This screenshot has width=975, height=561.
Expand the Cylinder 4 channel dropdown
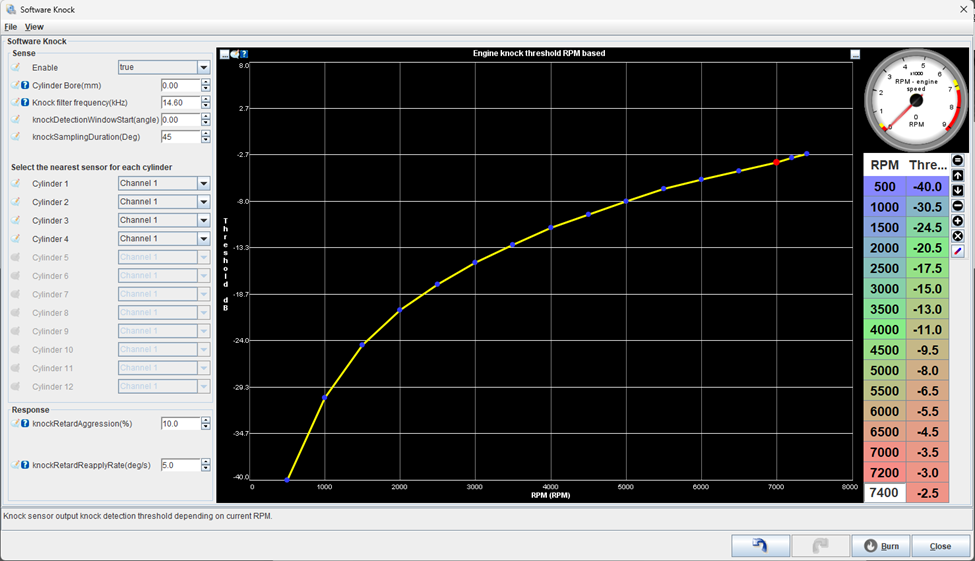(203, 239)
